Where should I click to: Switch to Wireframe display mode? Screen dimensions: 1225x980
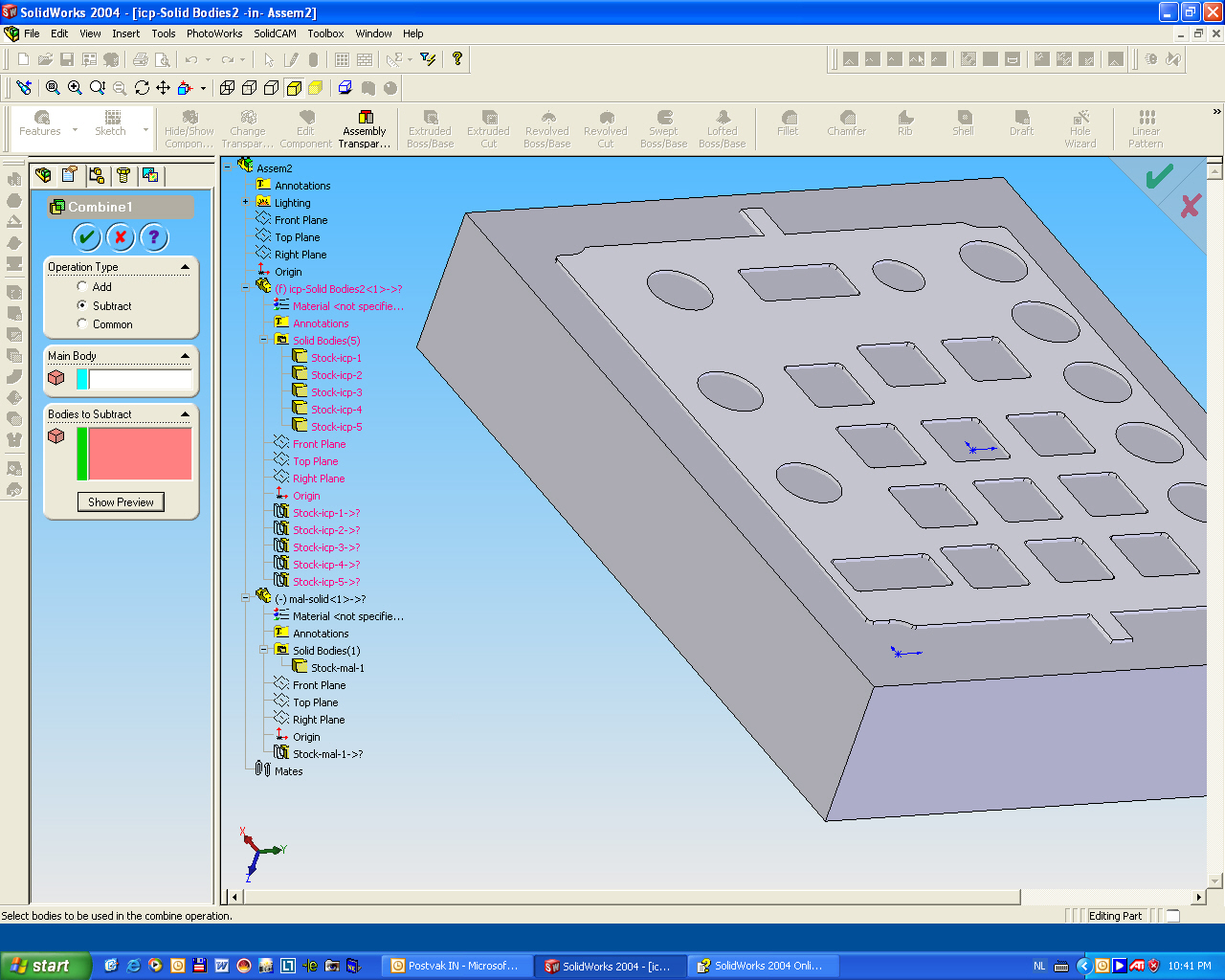pyautogui.click(x=228, y=88)
